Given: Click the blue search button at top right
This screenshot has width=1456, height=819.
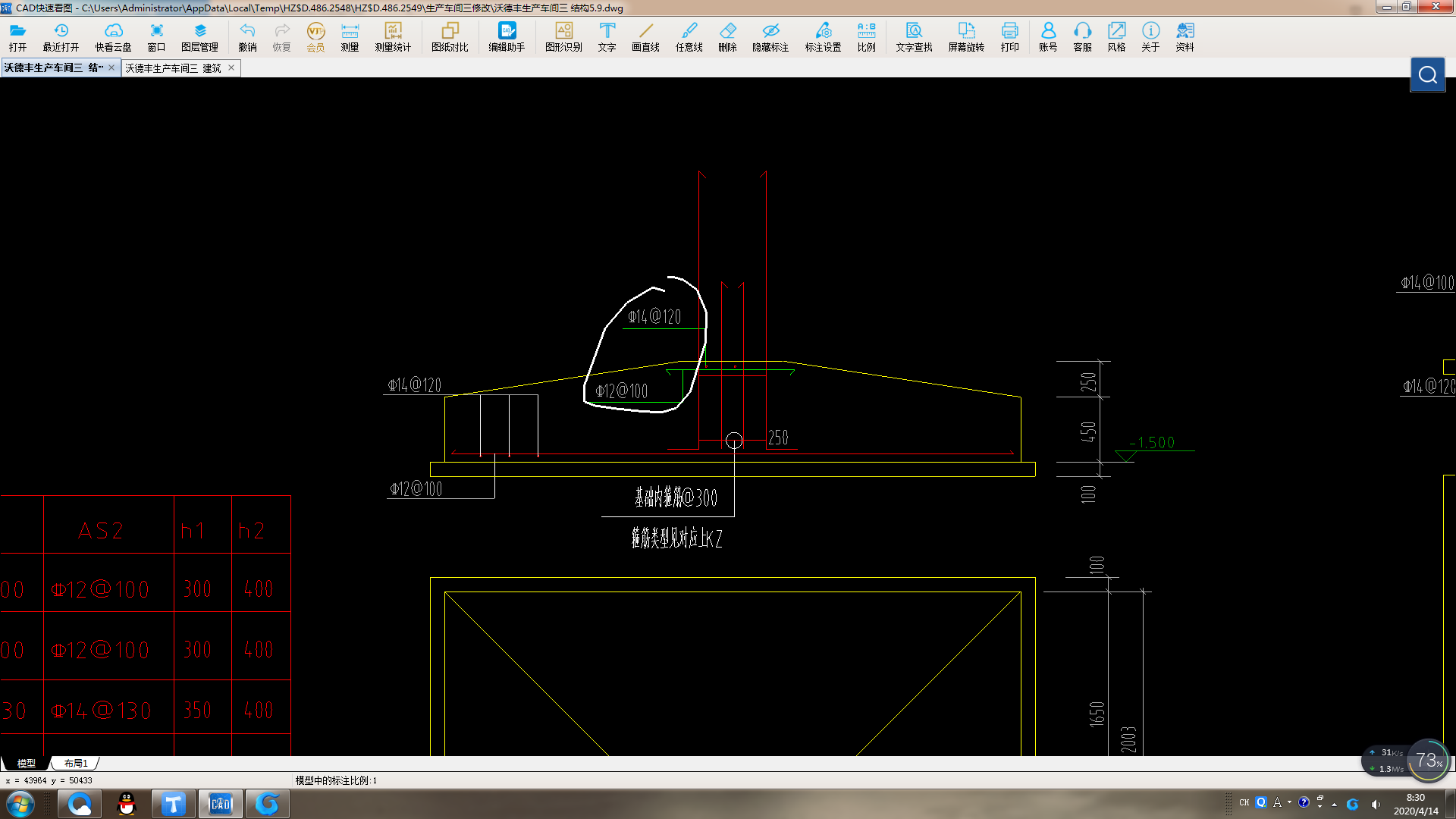Looking at the screenshot, I should 1427,74.
